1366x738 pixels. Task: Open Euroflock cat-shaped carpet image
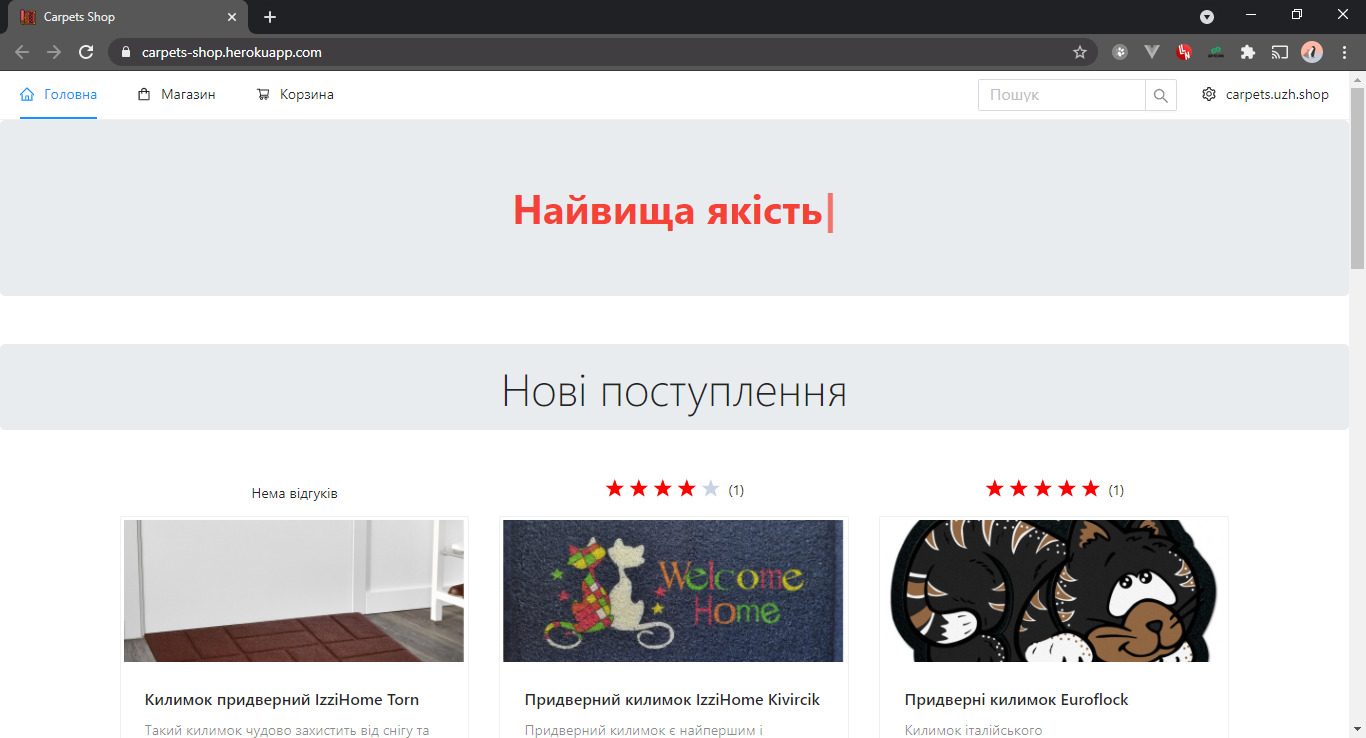1053,590
